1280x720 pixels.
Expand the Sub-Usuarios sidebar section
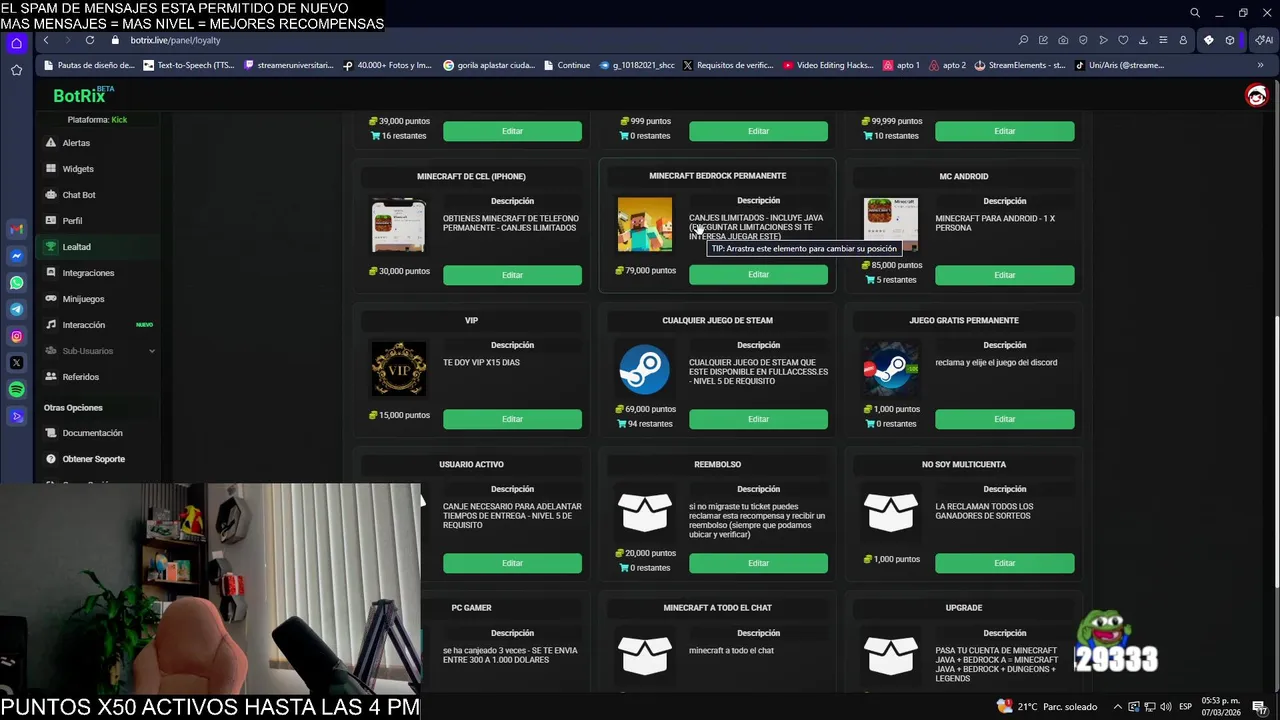[100, 351]
